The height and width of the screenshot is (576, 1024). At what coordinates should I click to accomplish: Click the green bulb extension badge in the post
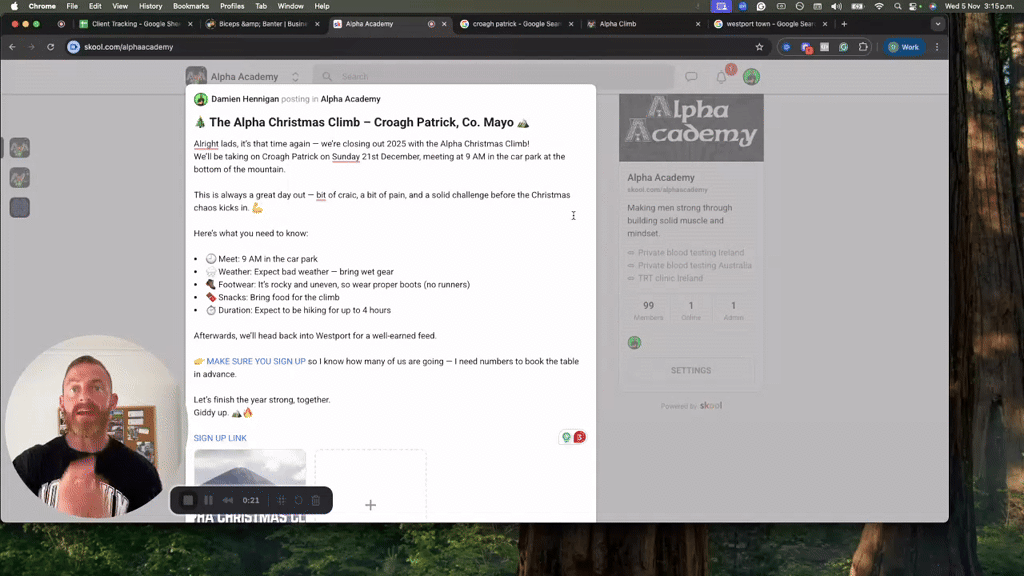566,437
